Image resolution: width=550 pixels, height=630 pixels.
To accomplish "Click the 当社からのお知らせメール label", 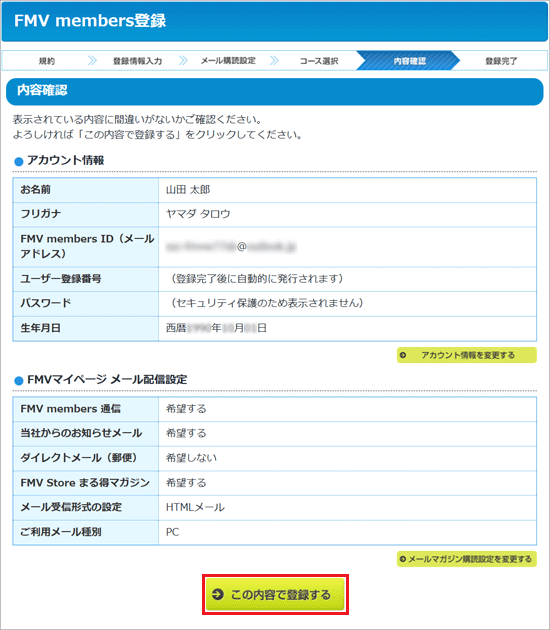I will [81, 433].
